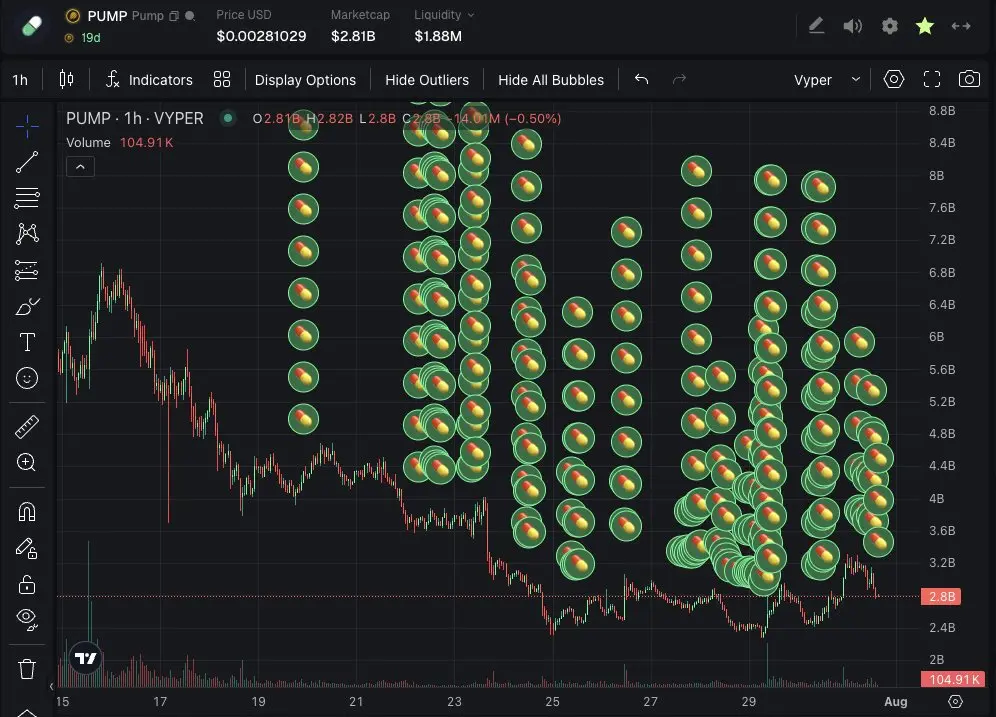Select the brush drawing tool
The image size is (996, 717).
pos(27,307)
